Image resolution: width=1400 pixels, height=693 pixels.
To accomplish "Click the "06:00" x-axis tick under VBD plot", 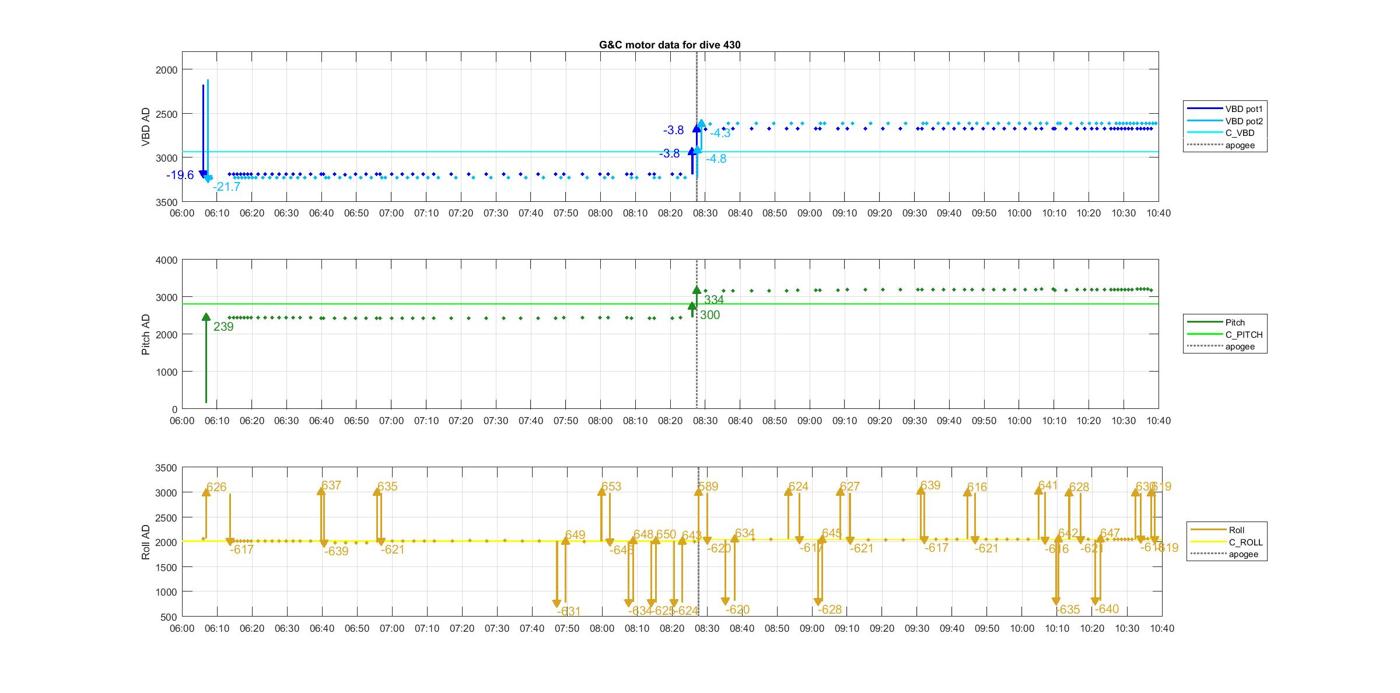I will 182,213.
